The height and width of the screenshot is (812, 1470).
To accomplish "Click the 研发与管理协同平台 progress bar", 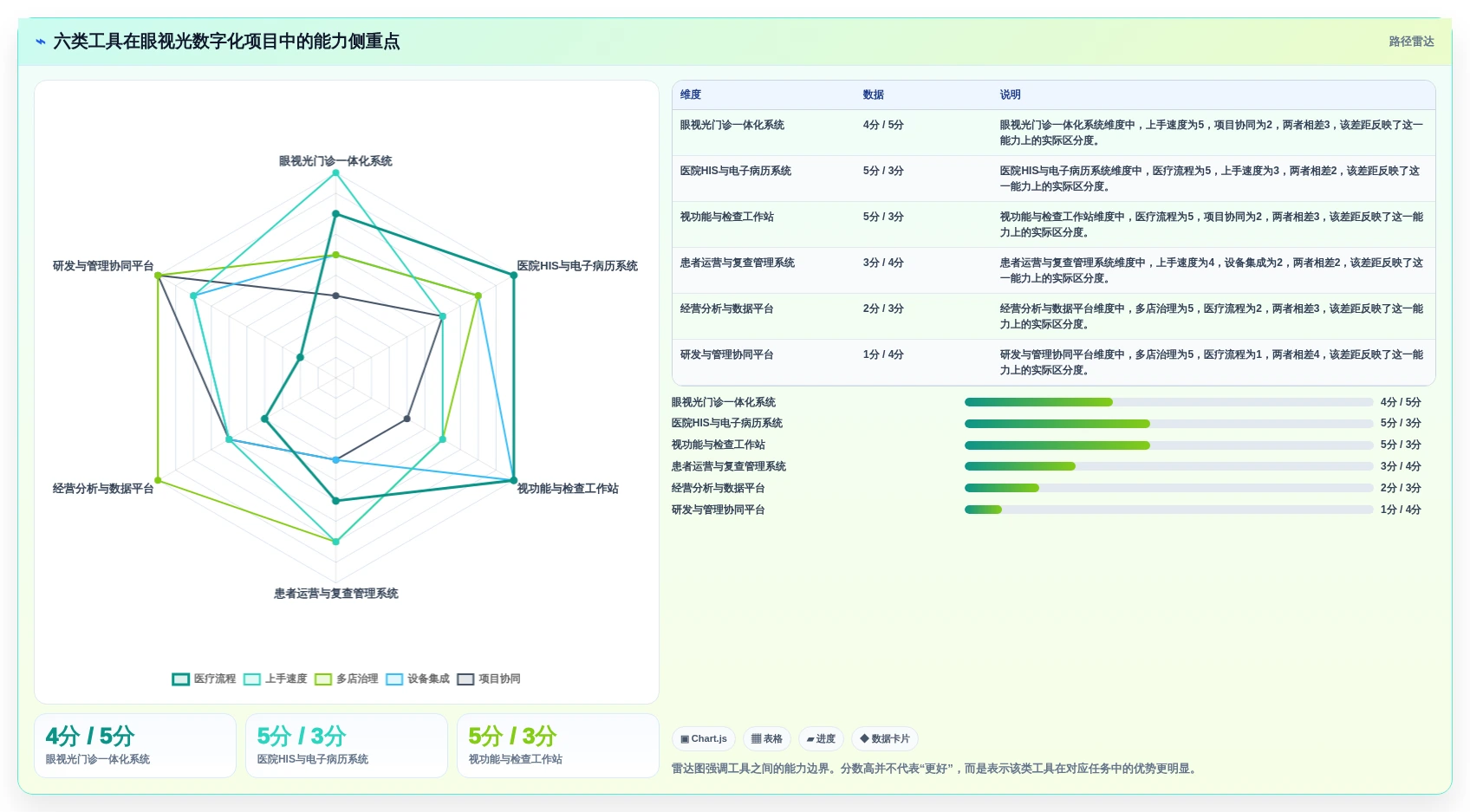I will coord(1169,510).
